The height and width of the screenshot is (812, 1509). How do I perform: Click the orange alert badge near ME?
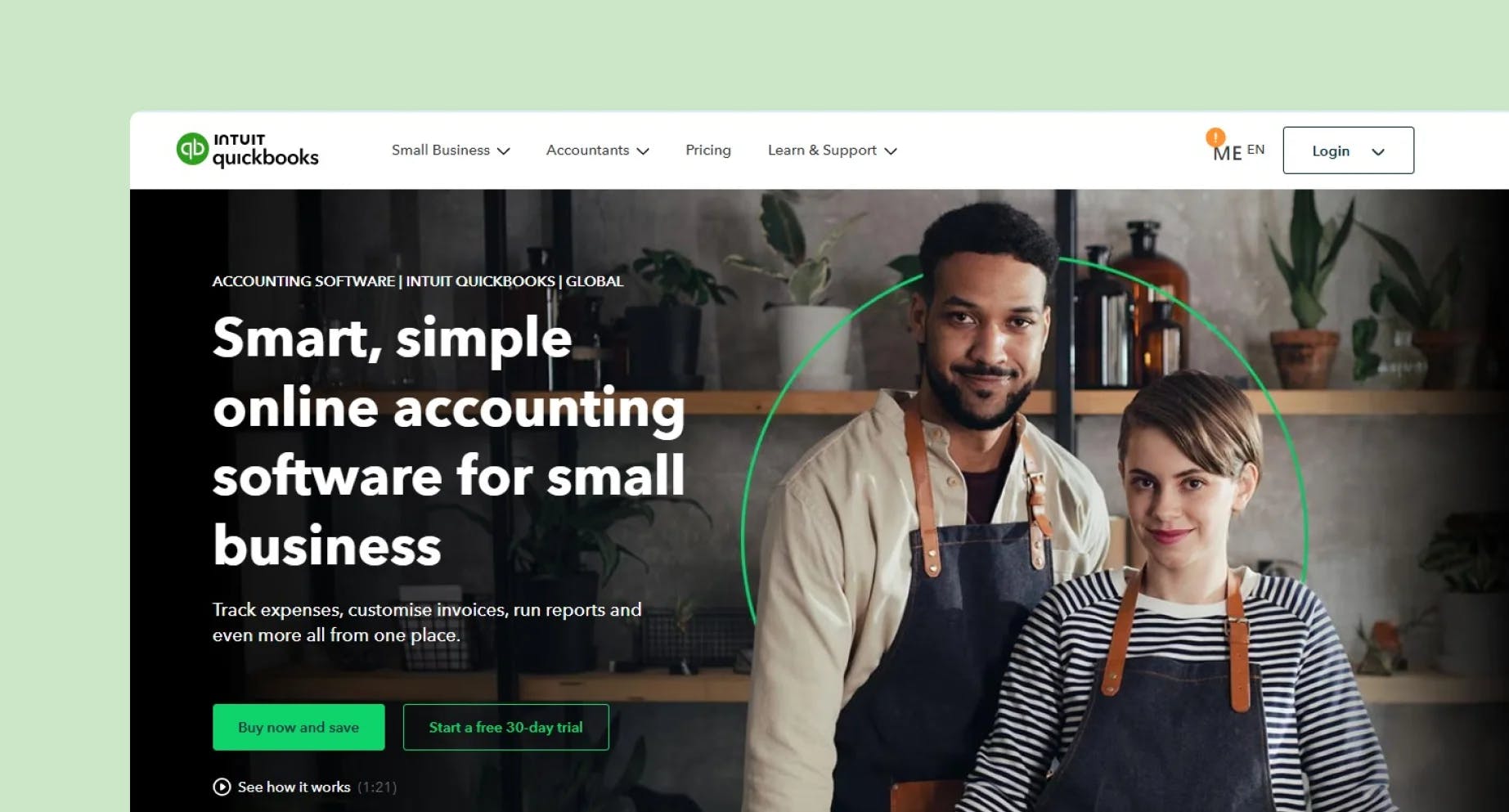pyautogui.click(x=1215, y=137)
